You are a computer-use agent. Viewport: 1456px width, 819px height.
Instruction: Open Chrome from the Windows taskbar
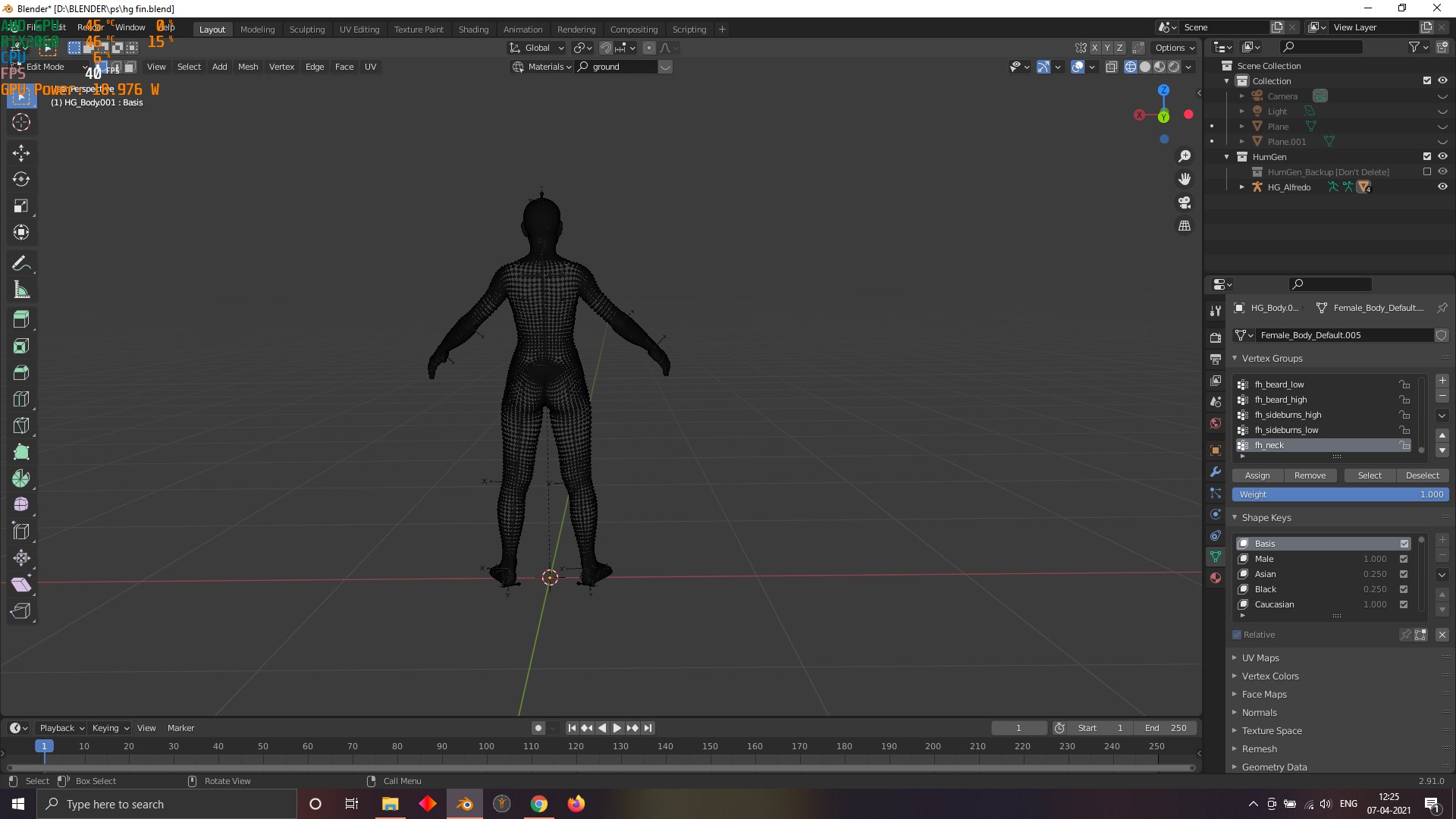click(539, 804)
